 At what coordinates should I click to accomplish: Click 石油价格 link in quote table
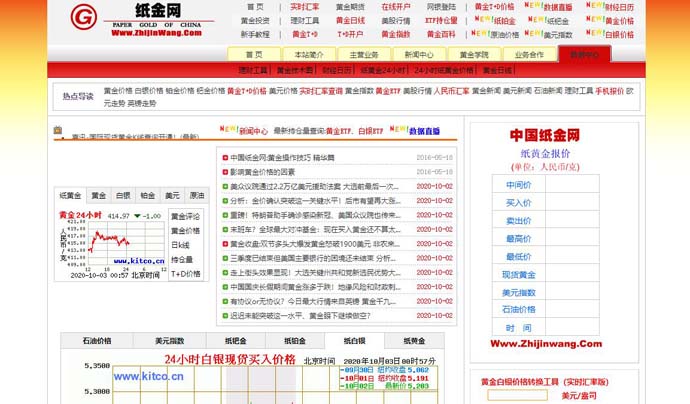(519, 309)
